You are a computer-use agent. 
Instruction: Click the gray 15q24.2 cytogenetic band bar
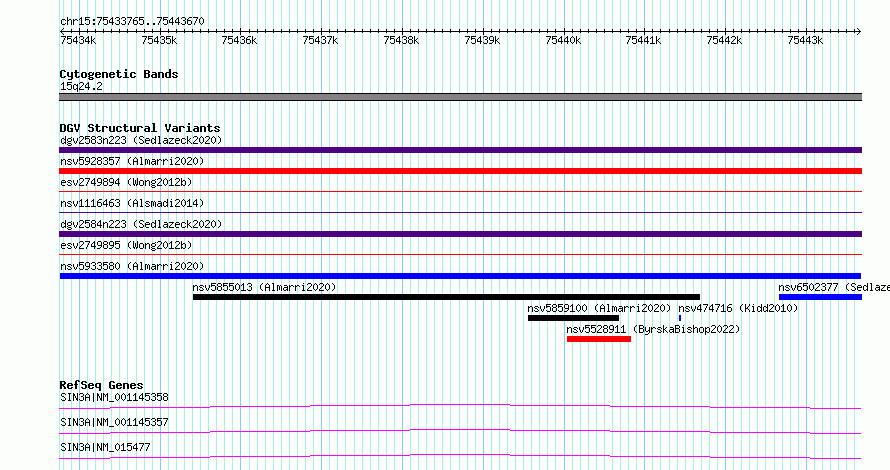tap(460, 97)
